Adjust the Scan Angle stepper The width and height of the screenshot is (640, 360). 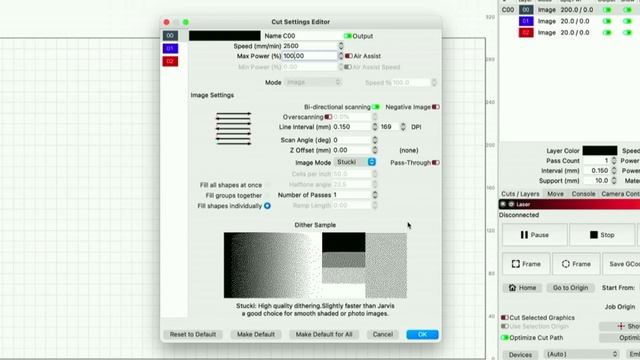point(375,140)
